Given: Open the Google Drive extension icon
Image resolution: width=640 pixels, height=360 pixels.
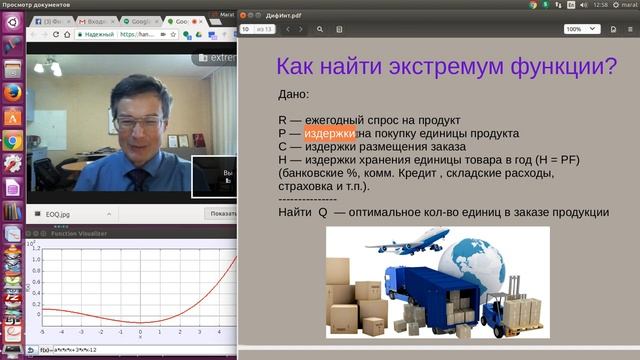Looking at the screenshot, I should click(x=199, y=35).
